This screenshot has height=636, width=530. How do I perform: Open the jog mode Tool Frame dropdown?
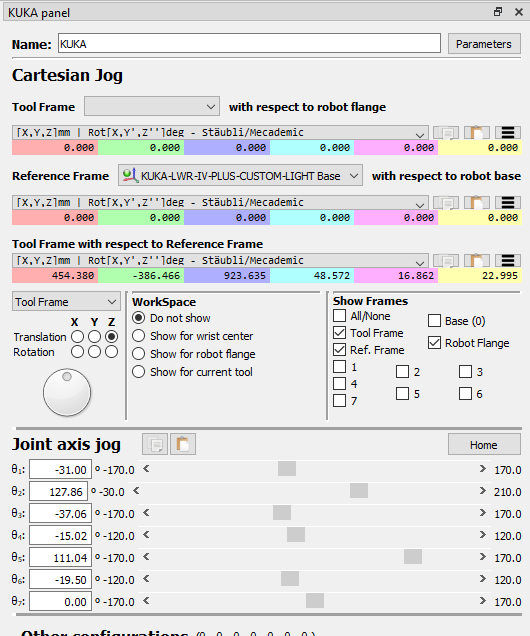(67, 301)
